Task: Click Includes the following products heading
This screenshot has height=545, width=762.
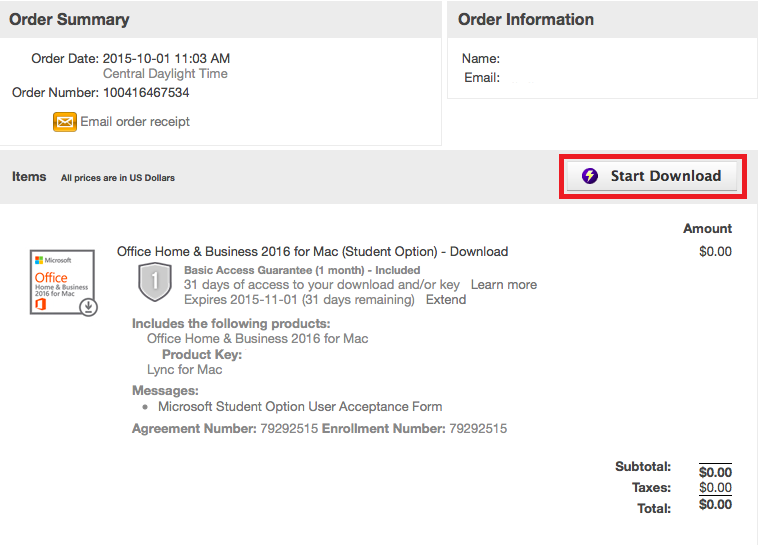Action: coord(231,323)
